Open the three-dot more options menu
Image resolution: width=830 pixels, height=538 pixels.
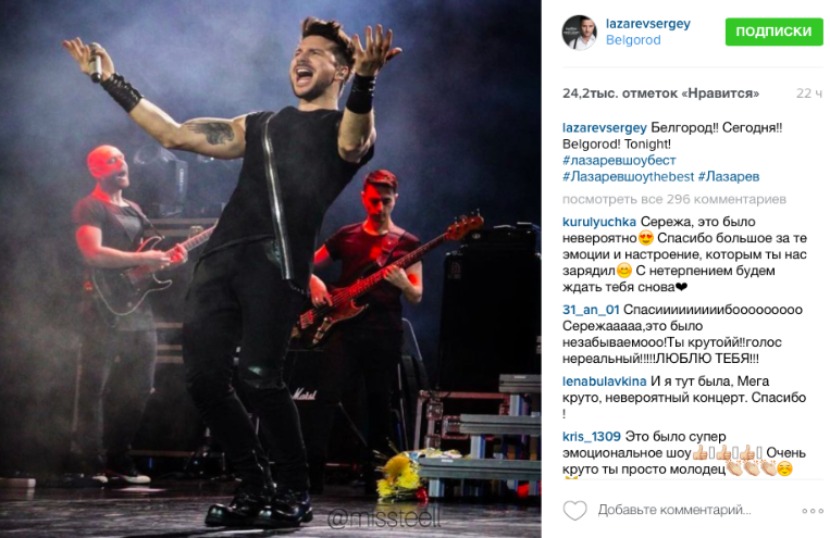point(813,510)
